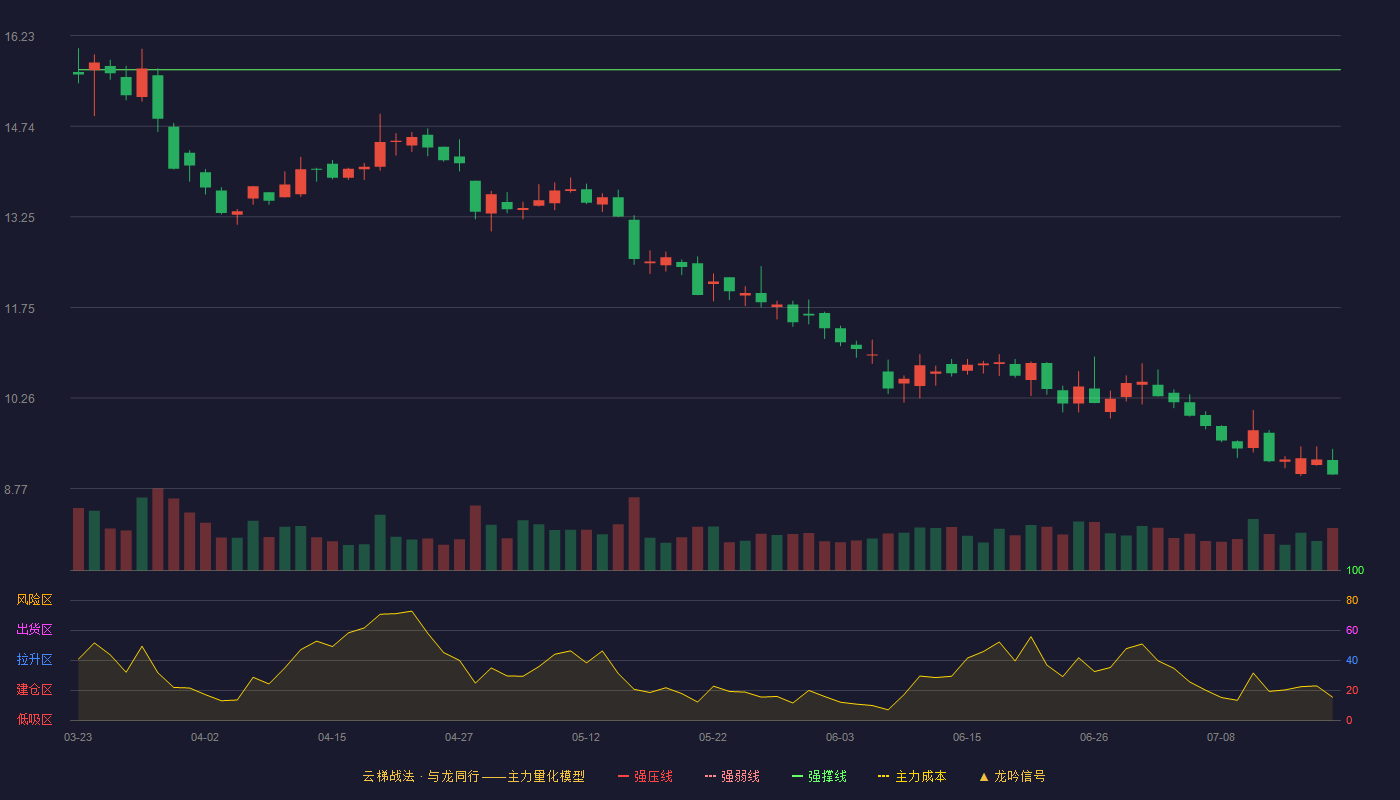Click the 07-08 date label
Screen dimensions: 1400x800
tap(1221, 737)
